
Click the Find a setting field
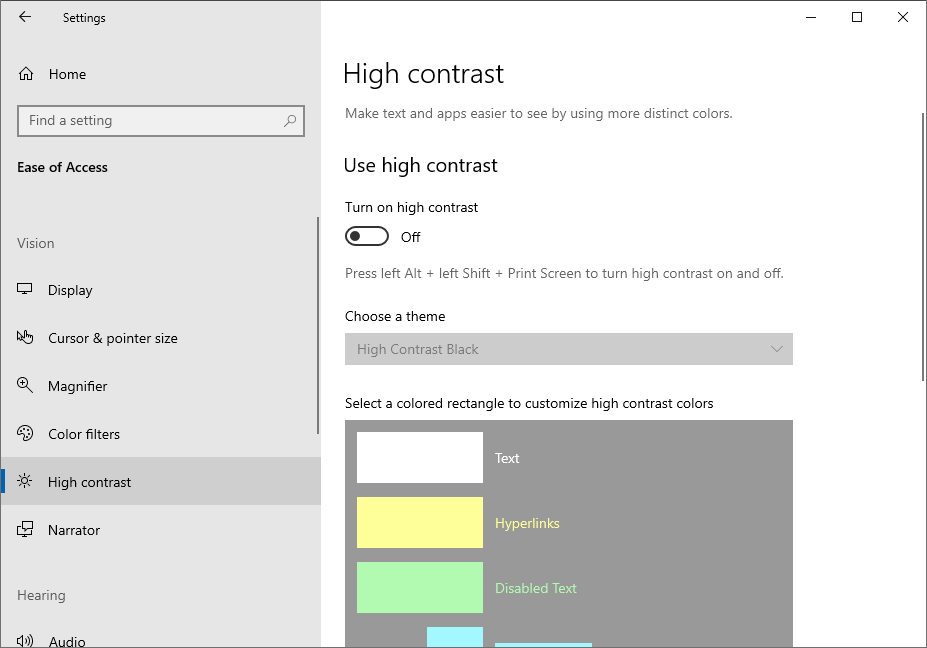click(161, 121)
